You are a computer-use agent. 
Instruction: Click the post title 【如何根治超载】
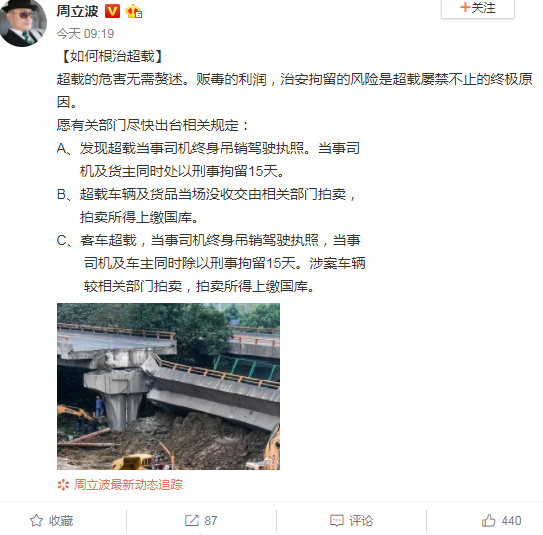[x=112, y=56]
